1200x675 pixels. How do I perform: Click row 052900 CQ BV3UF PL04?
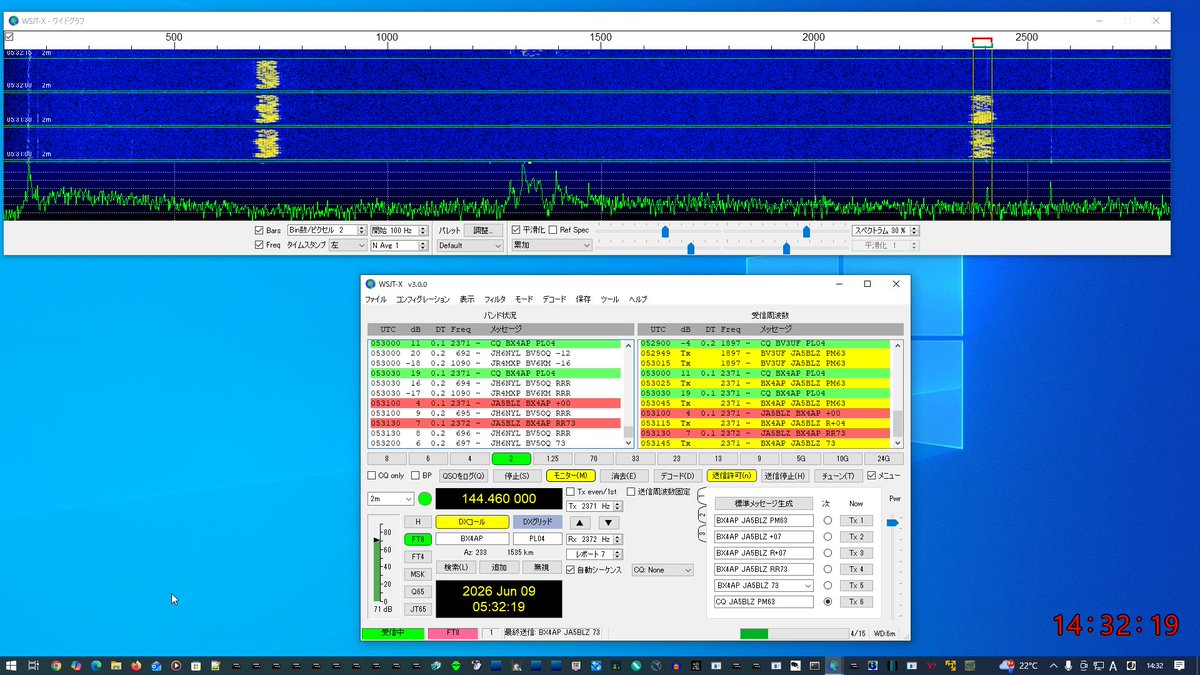765,344
